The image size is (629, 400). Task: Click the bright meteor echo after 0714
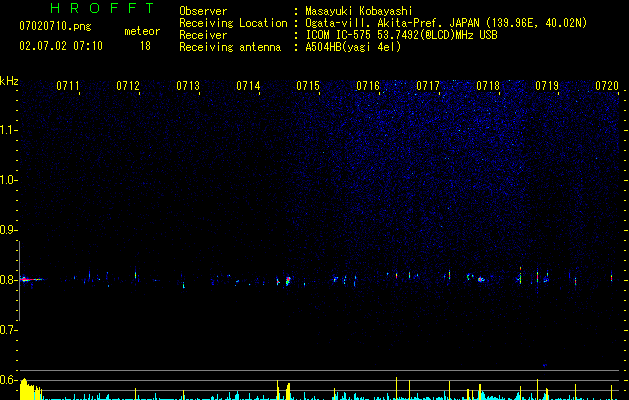[x=288, y=280]
